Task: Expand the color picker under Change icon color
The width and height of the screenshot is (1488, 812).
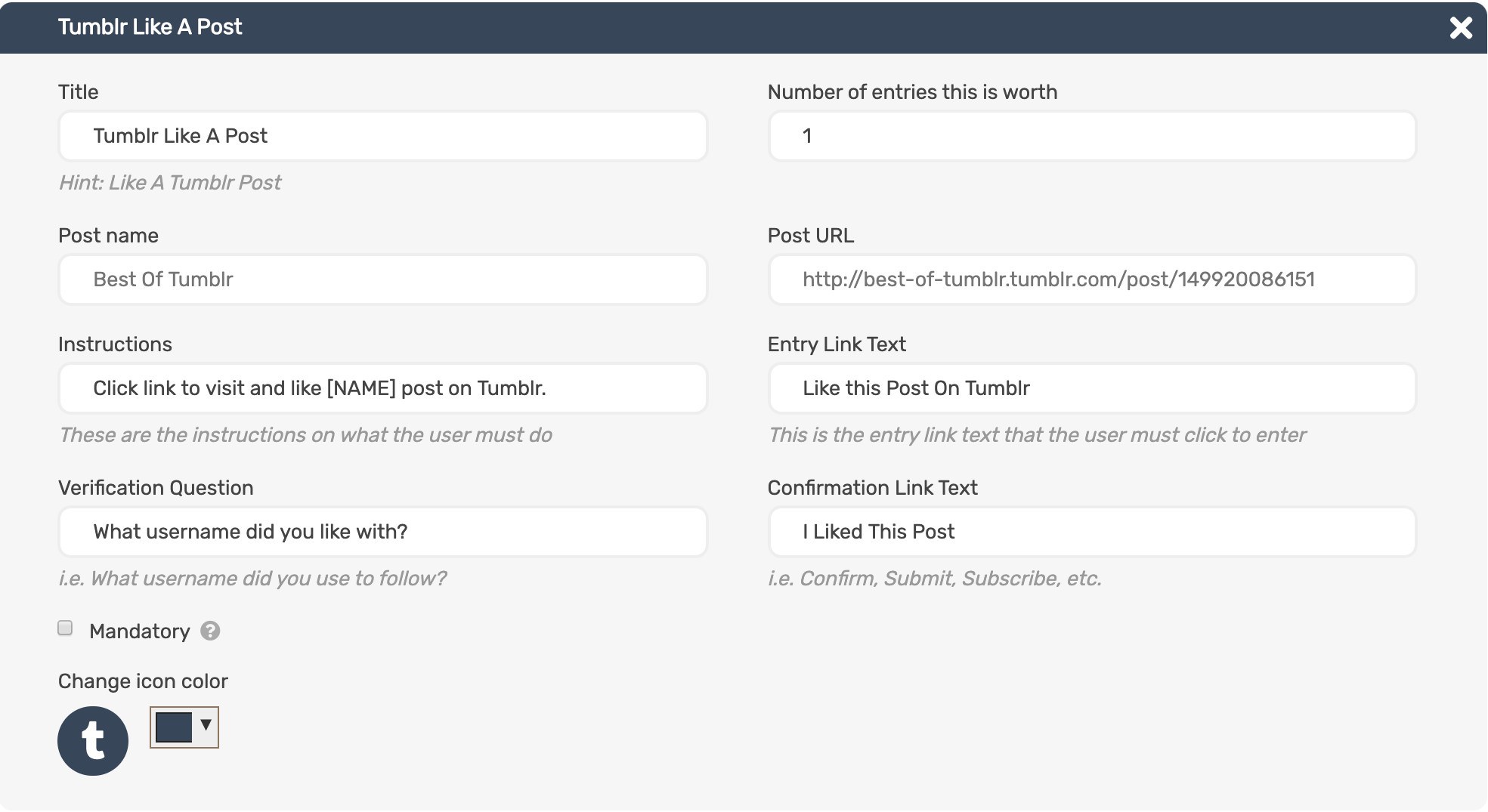Action: pos(183,727)
